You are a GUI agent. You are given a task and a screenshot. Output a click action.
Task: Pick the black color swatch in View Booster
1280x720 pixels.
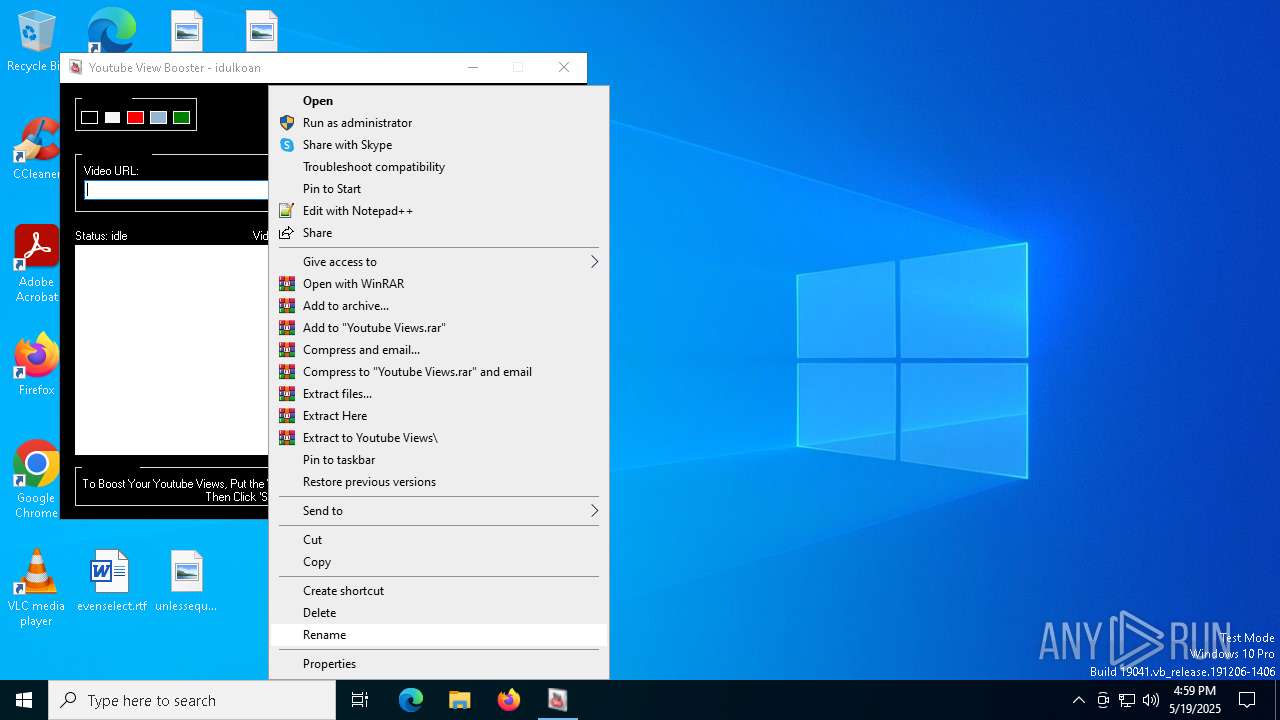point(89,117)
